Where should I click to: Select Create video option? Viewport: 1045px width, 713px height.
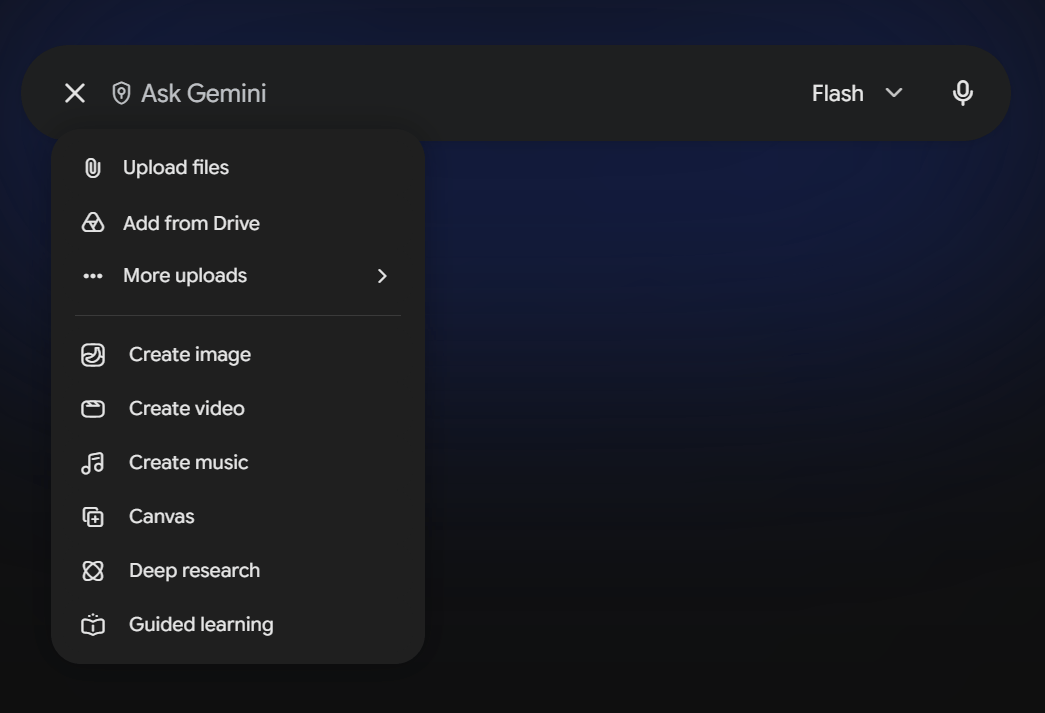[238, 408]
